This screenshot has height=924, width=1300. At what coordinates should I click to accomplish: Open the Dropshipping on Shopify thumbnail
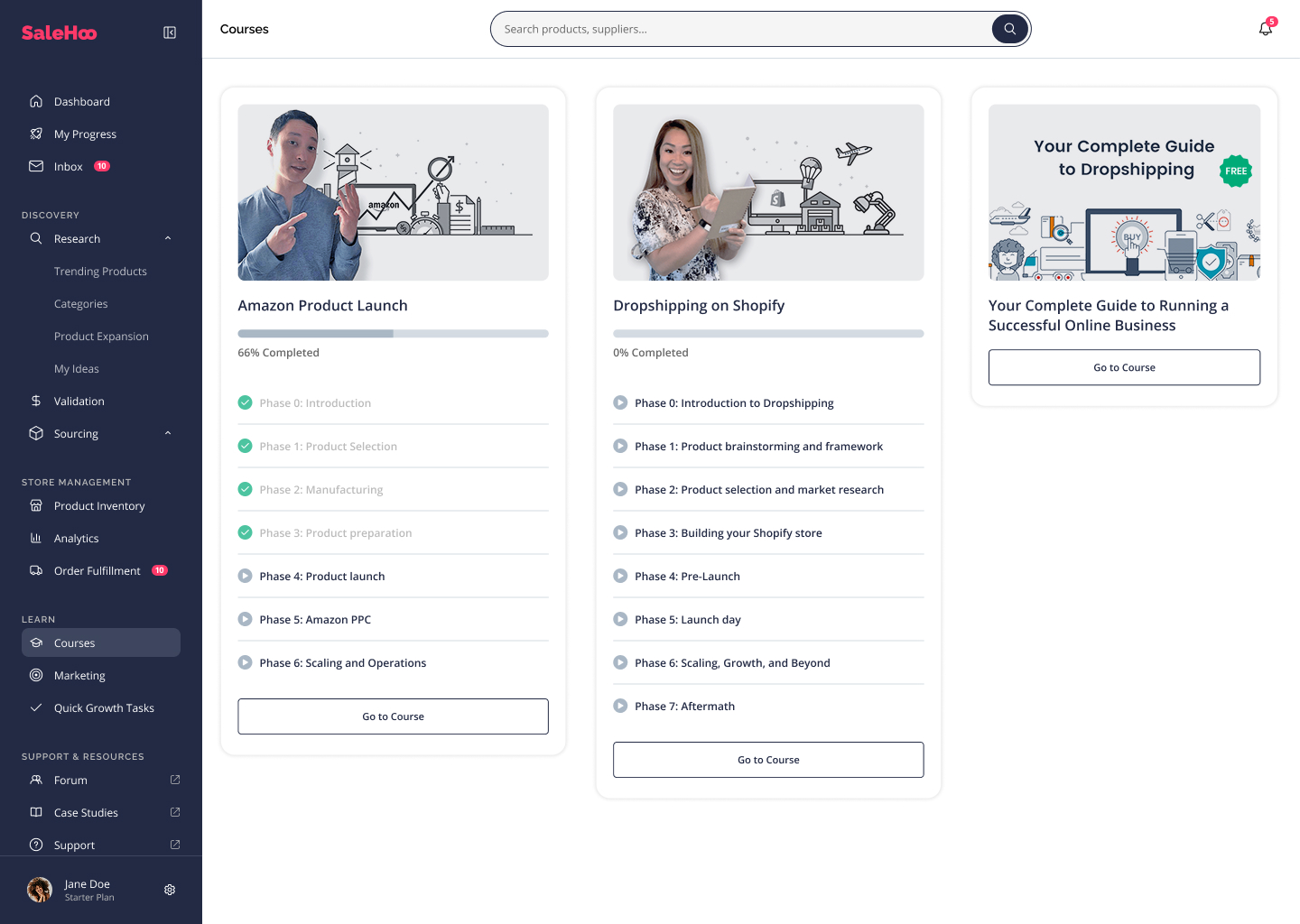pyautogui.click(x=768, y=192)
